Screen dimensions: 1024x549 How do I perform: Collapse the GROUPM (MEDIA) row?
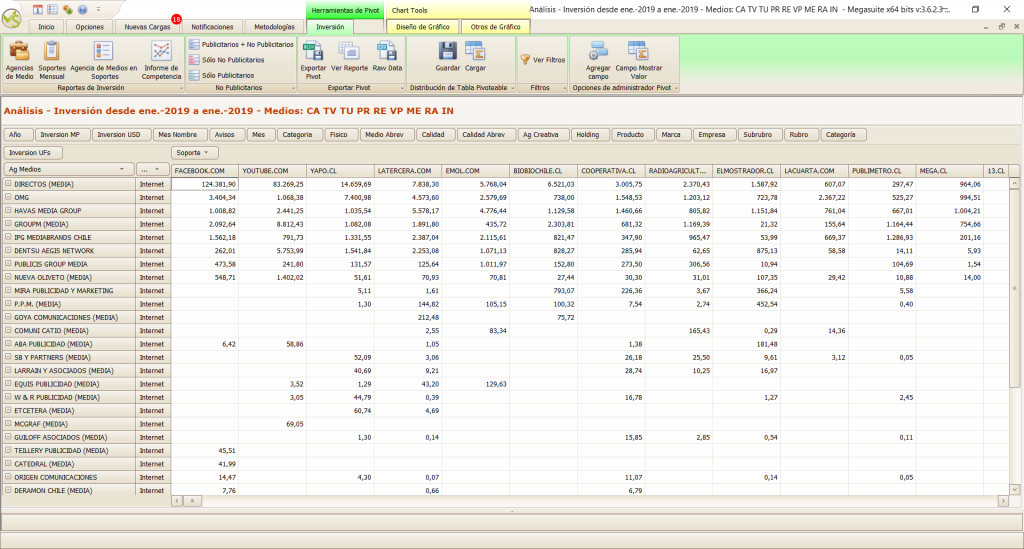click(x=8, y=224)
